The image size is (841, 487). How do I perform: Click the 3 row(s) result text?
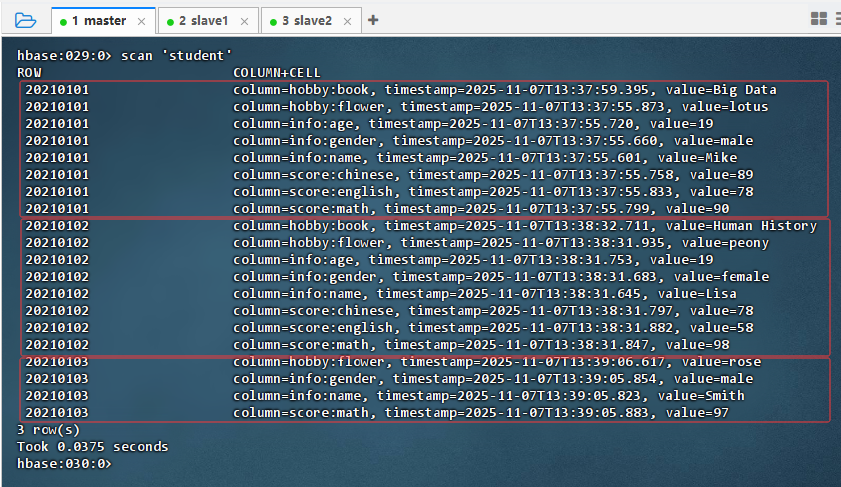coord(48,430)
